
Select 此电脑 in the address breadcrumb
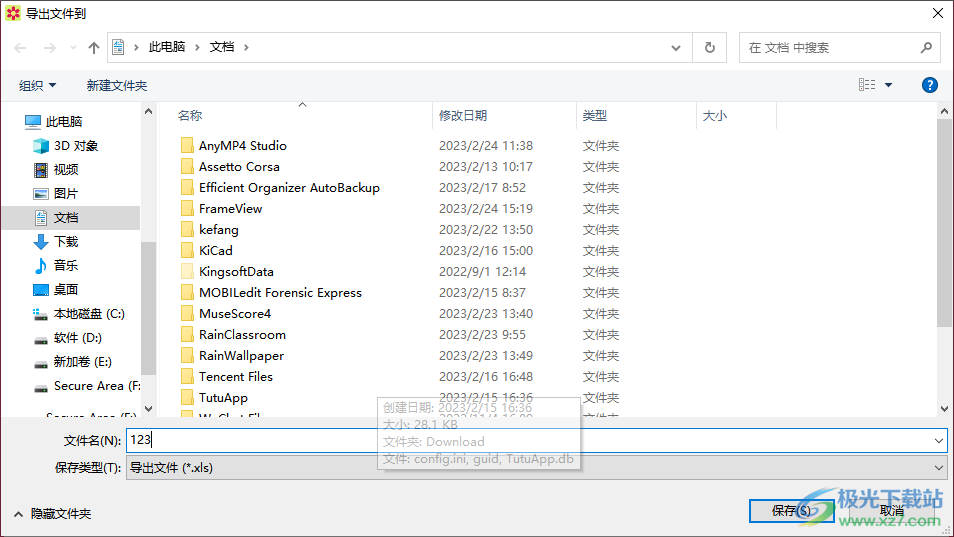tap(167, 47)
